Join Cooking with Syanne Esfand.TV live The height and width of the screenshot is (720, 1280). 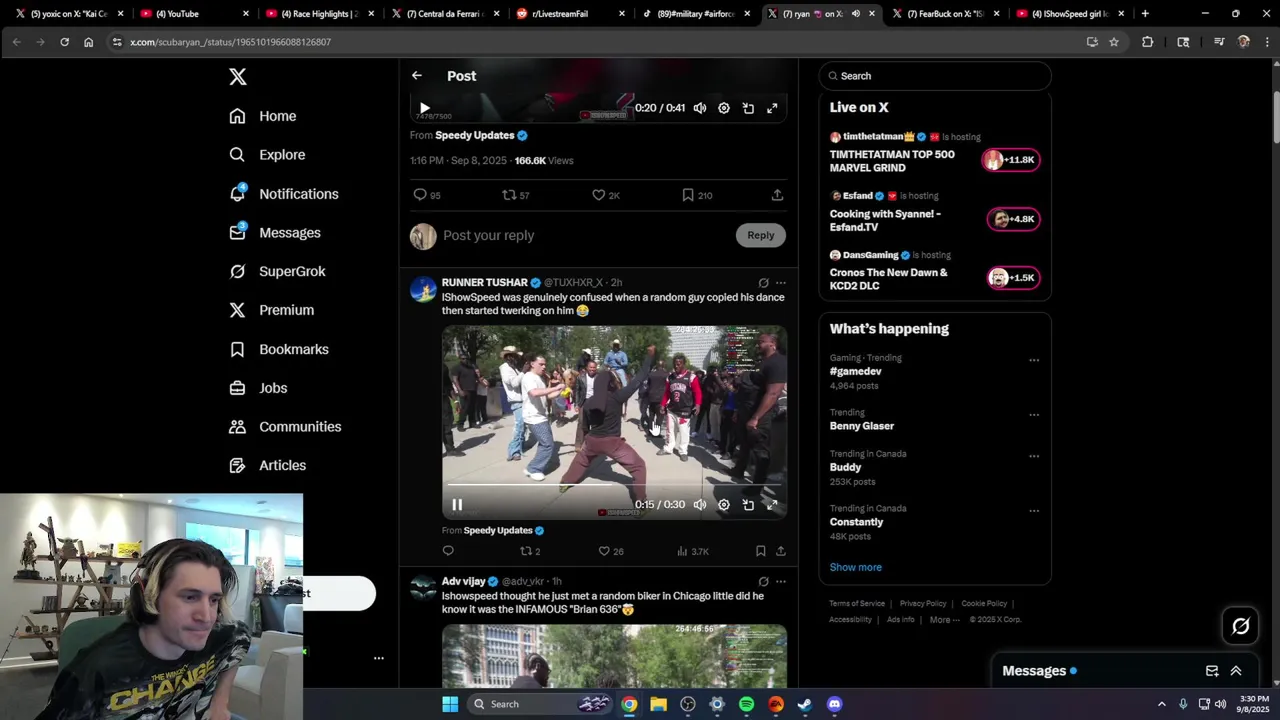coord(1013,219)
